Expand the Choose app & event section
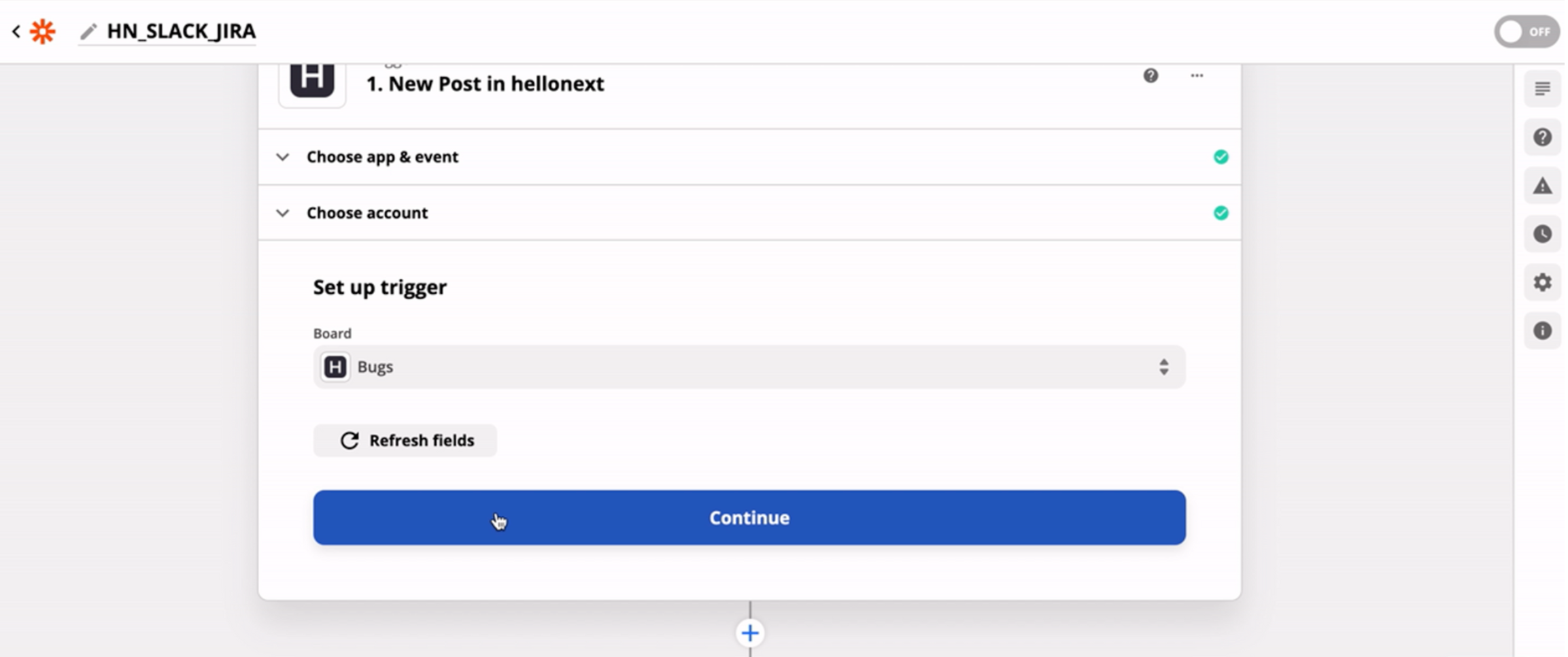1568x657 pixels. (x=382, y=157)
